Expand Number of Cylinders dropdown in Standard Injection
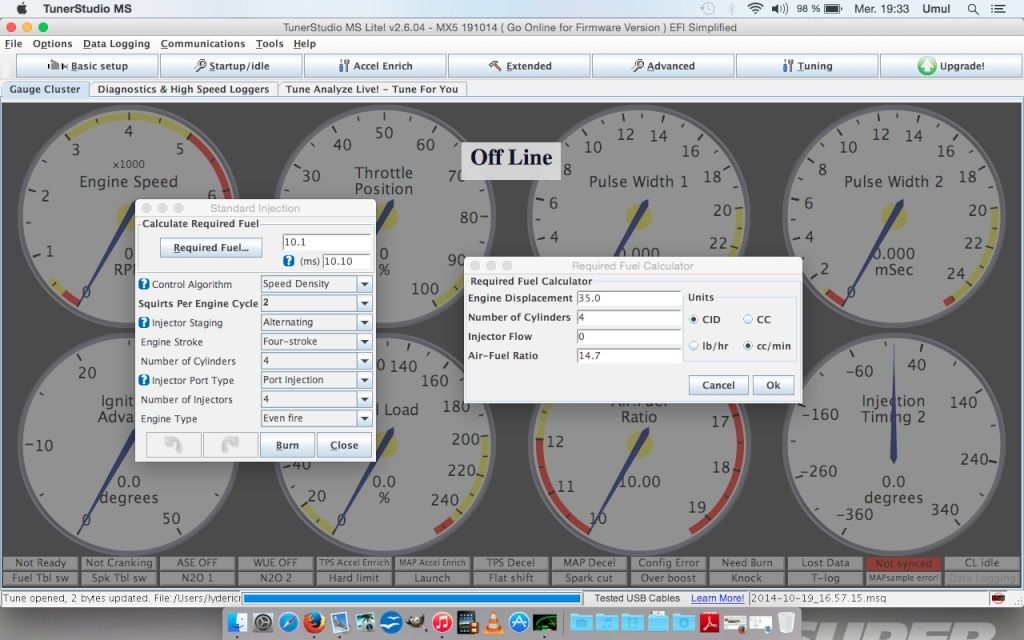1024x640 pixels. click(x=364, y=360)
